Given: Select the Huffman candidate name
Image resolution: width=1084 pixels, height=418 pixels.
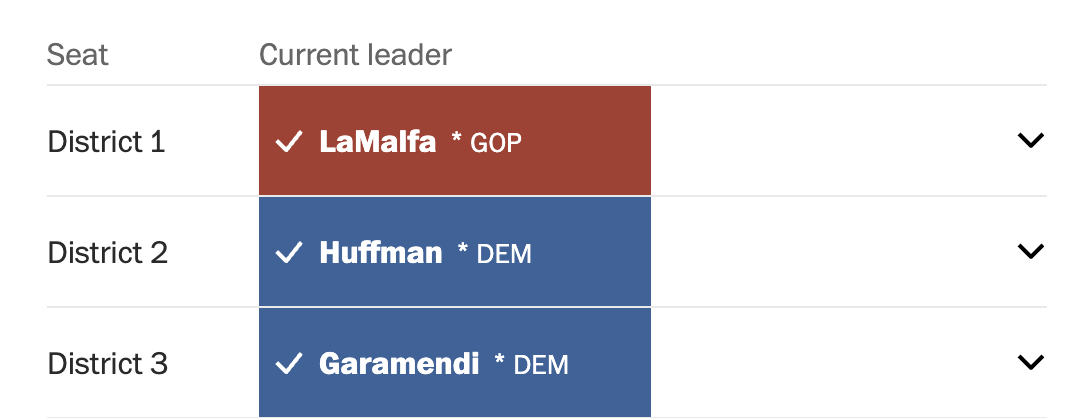Looking at the screenshot, I should click(381, 253).
